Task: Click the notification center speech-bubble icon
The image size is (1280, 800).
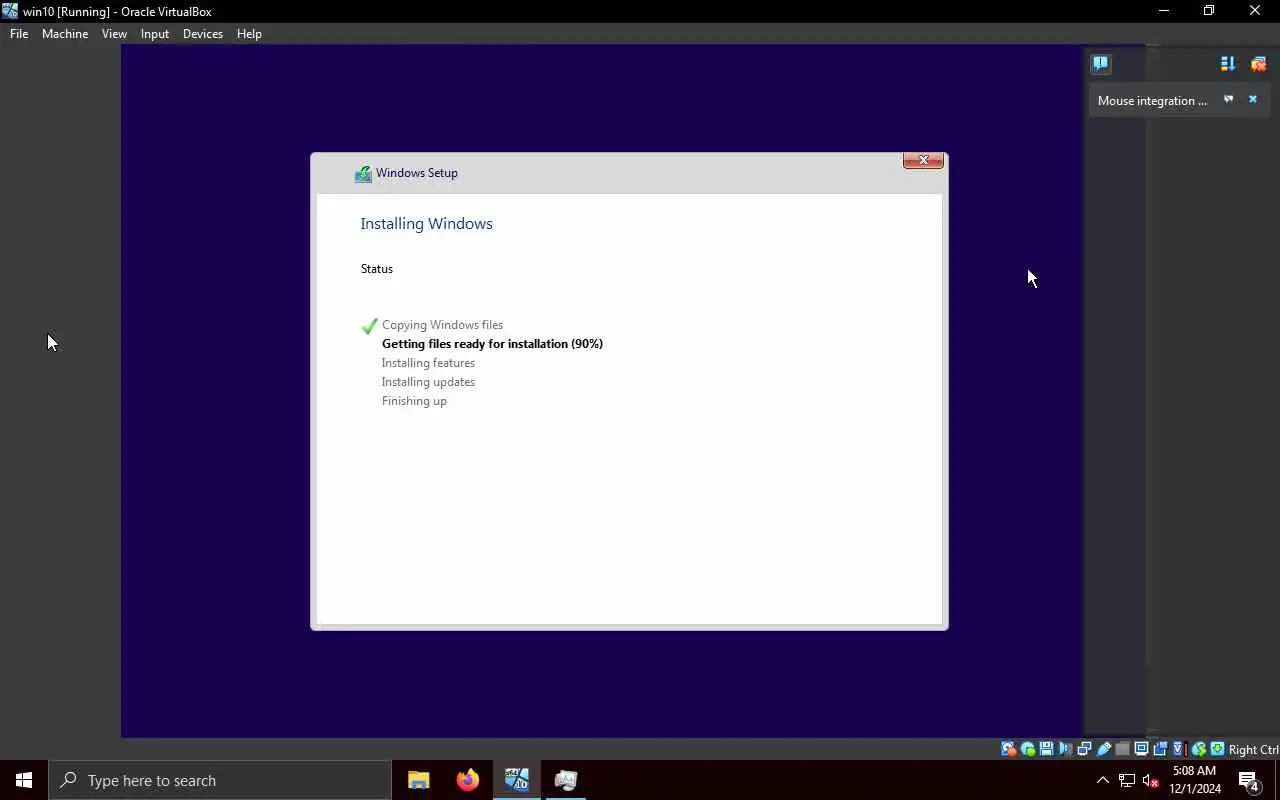Action: tap(1101, 64)
